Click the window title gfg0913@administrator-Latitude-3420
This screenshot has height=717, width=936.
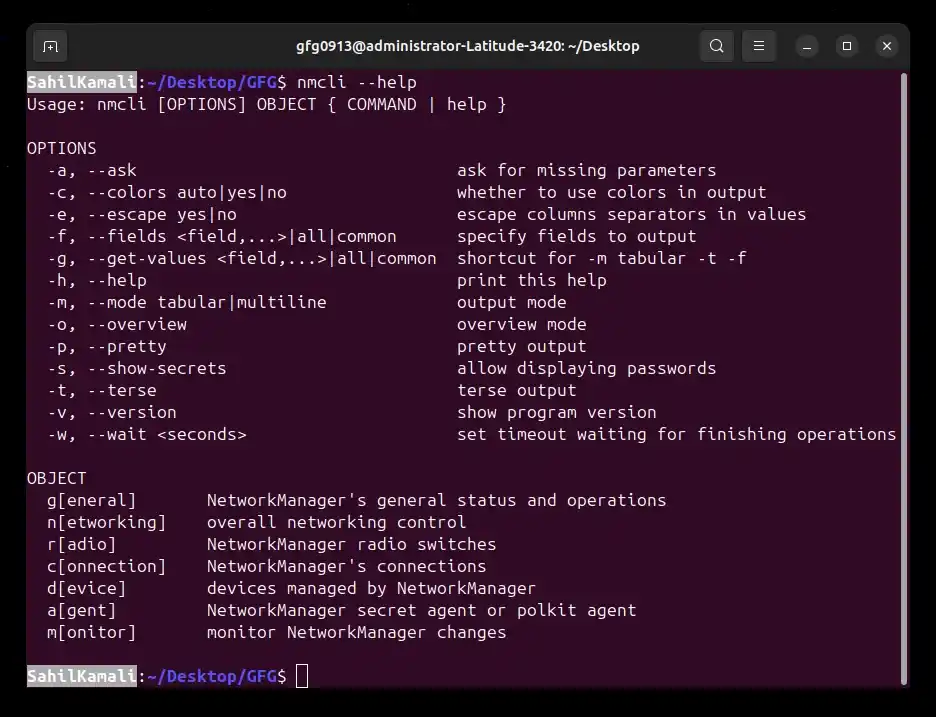tap(467, 46)
